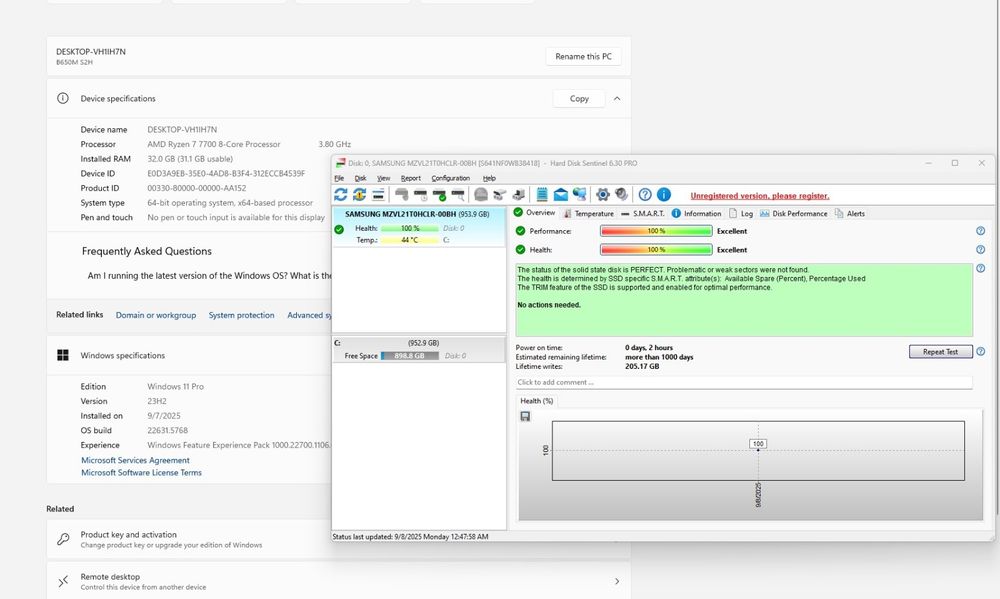This screenshot has height=599, width=1000.
Task: Click the help icon beside Repeat Test
Action: pyautogui.click(x=980, y=351)
